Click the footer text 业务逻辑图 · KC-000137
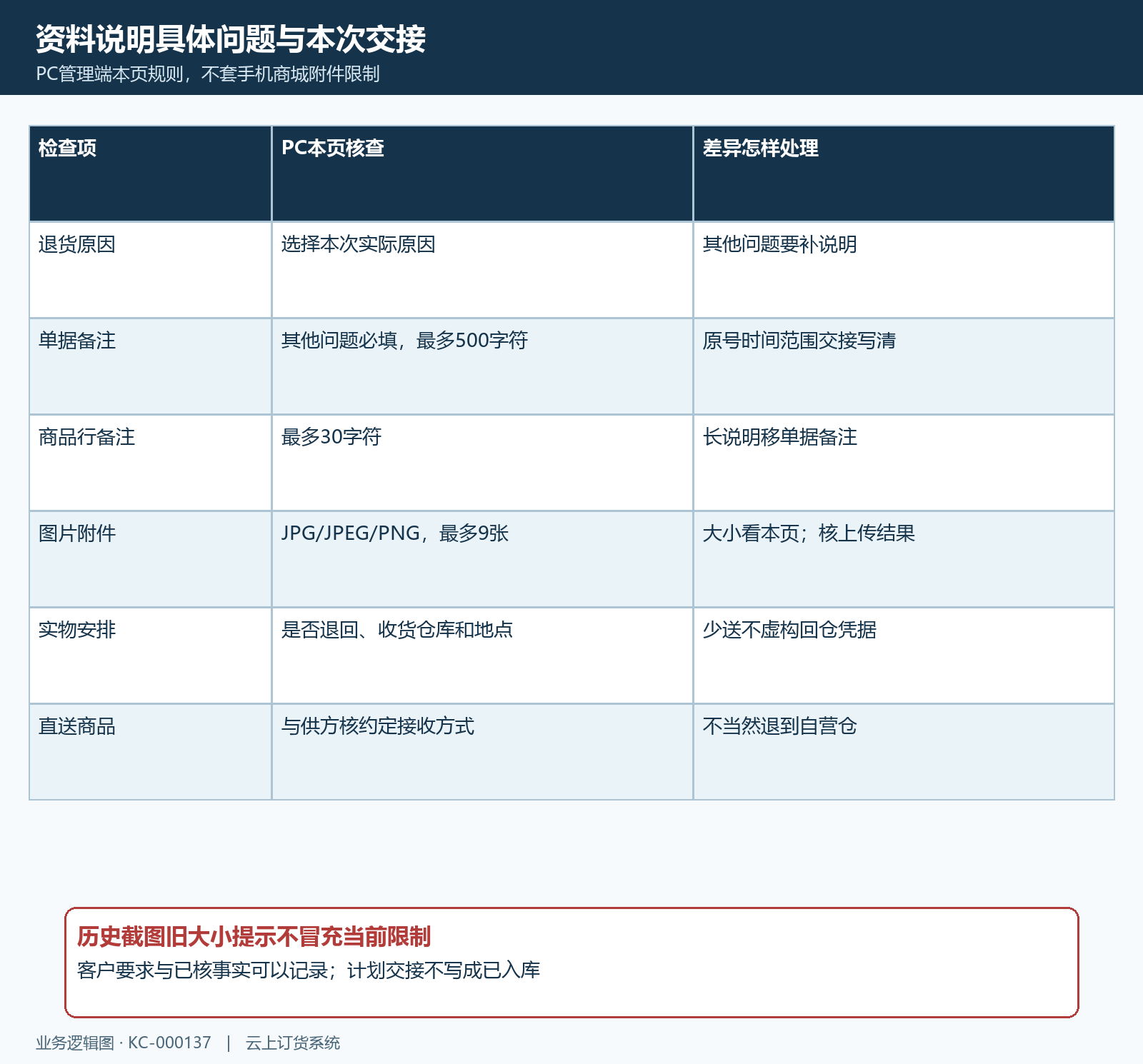Image resolution: width=1143 pixels, height=1064 pixels. click(124, 1043)
